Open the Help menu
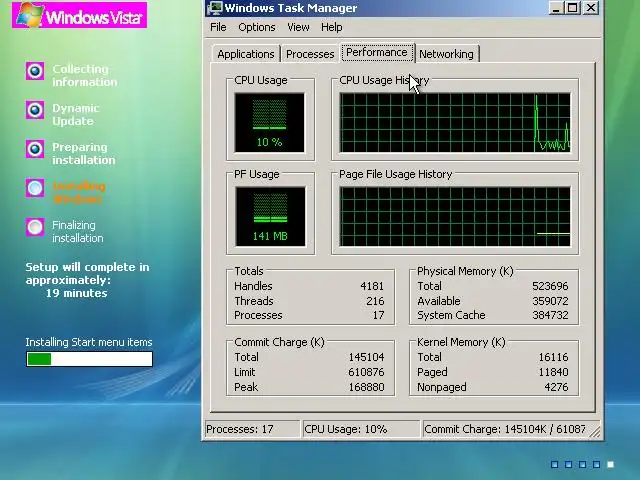The height and width of the screenshot is (480, 640). (331, 27)
